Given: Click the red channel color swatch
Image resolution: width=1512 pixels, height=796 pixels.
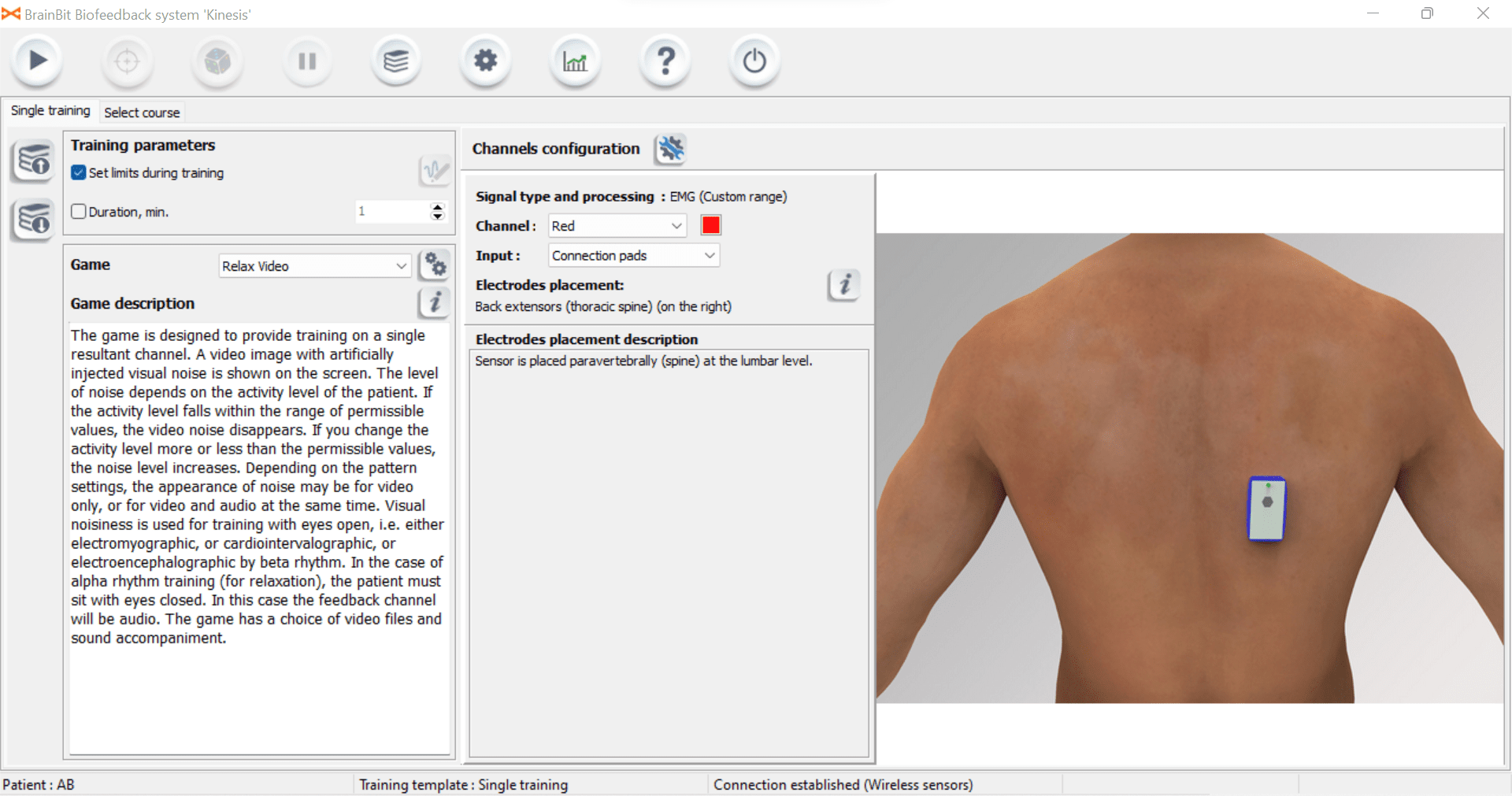Looking at the screenshot, I should click(x=710, y=226).
